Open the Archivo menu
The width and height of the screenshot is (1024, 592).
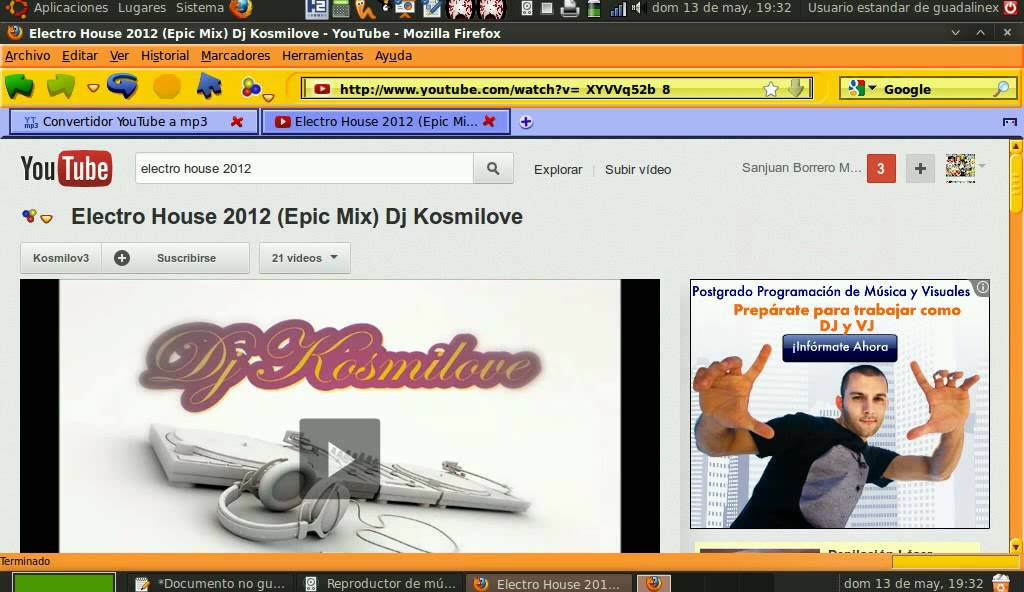point(27,56)
